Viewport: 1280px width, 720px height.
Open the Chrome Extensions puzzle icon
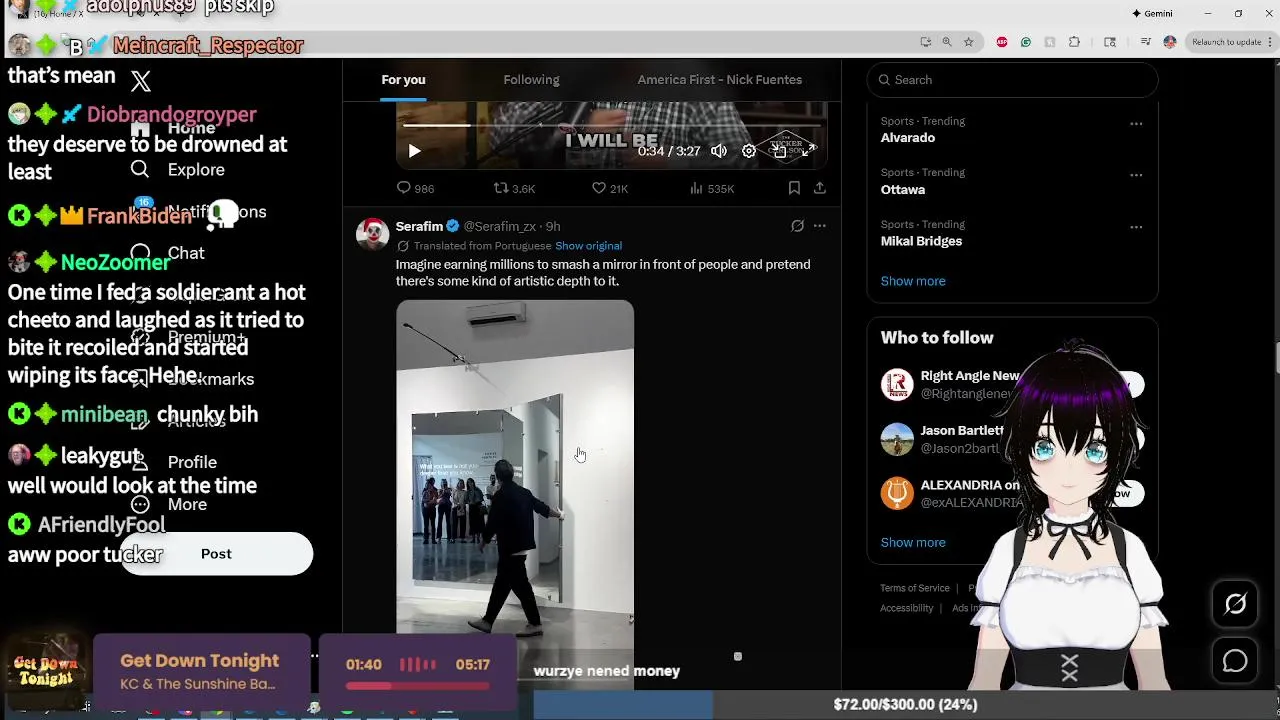1074,42
